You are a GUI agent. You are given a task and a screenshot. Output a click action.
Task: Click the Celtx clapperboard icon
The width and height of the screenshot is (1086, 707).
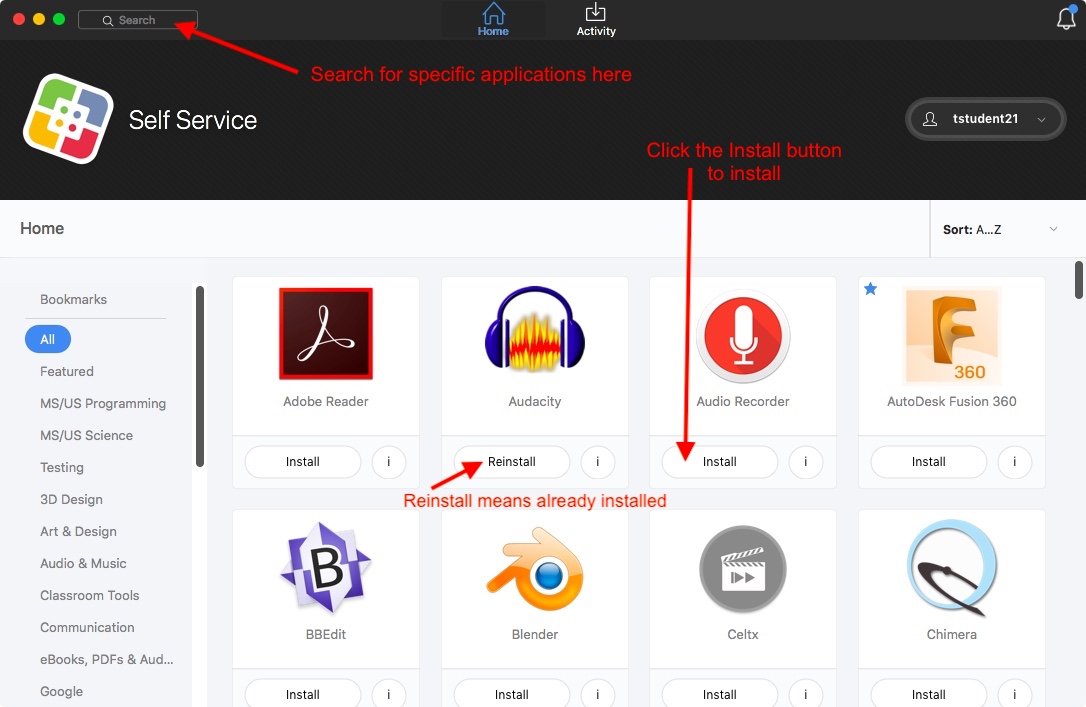pos(743,569)
